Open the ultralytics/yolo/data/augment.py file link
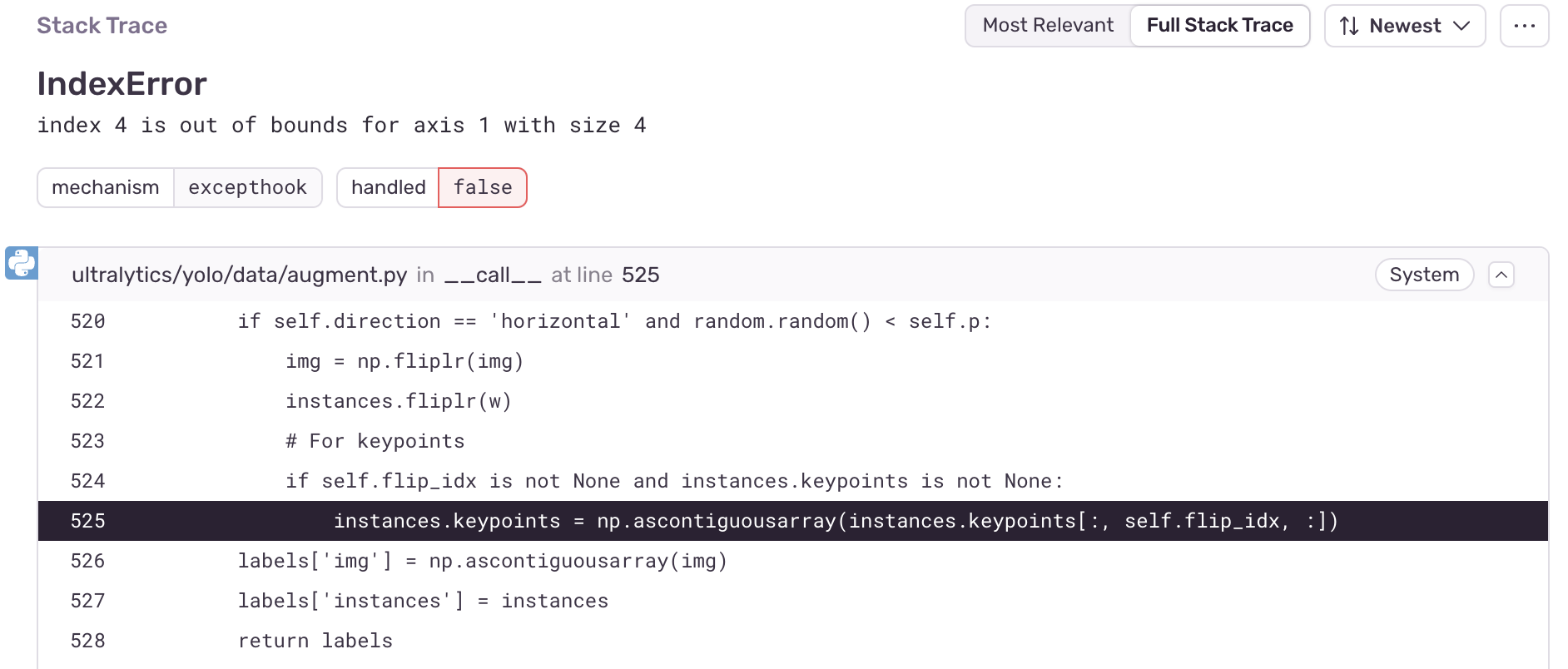Viewport: 1568px width, 669px height. pos(240,274)
